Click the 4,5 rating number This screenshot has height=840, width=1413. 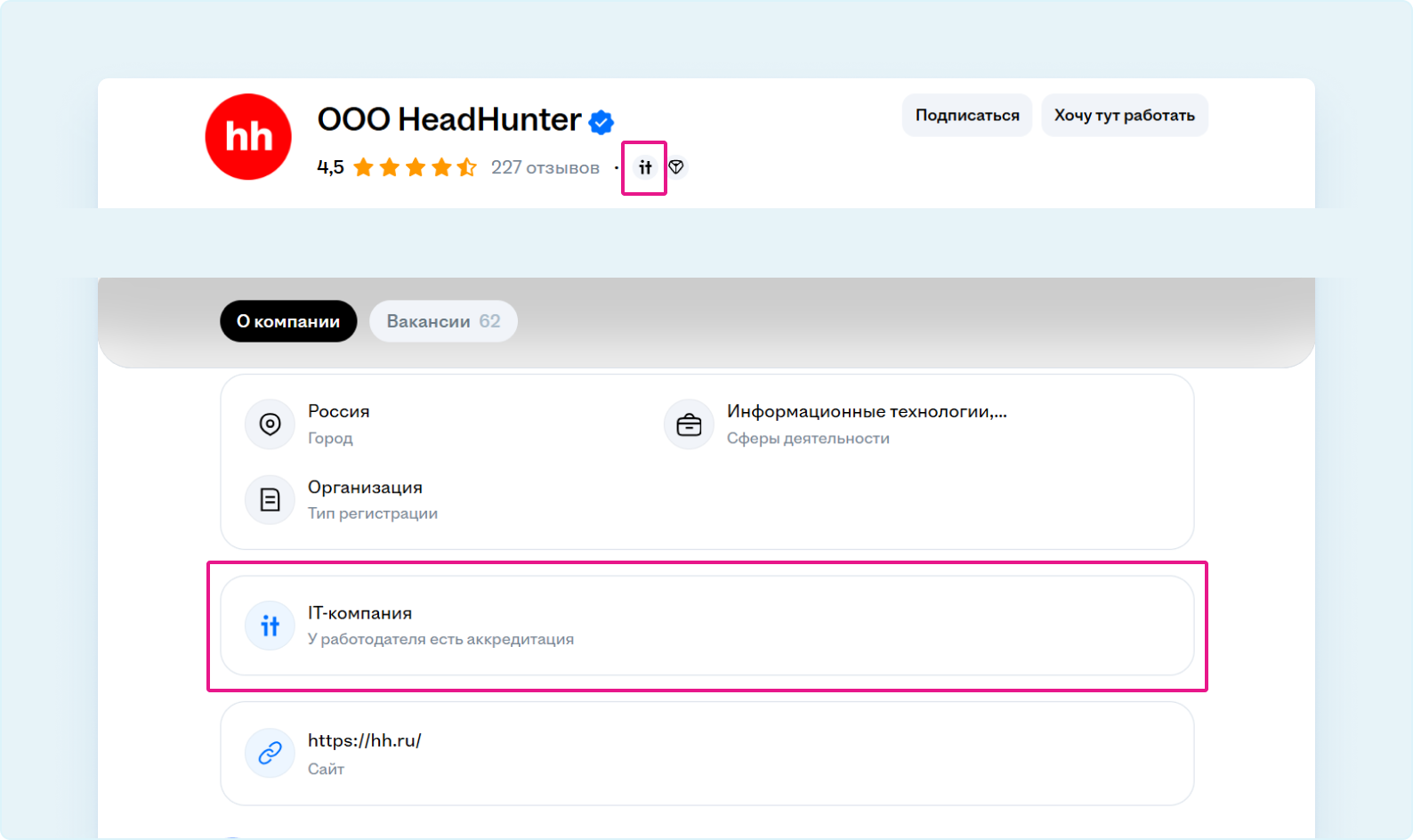coord(330,167)
